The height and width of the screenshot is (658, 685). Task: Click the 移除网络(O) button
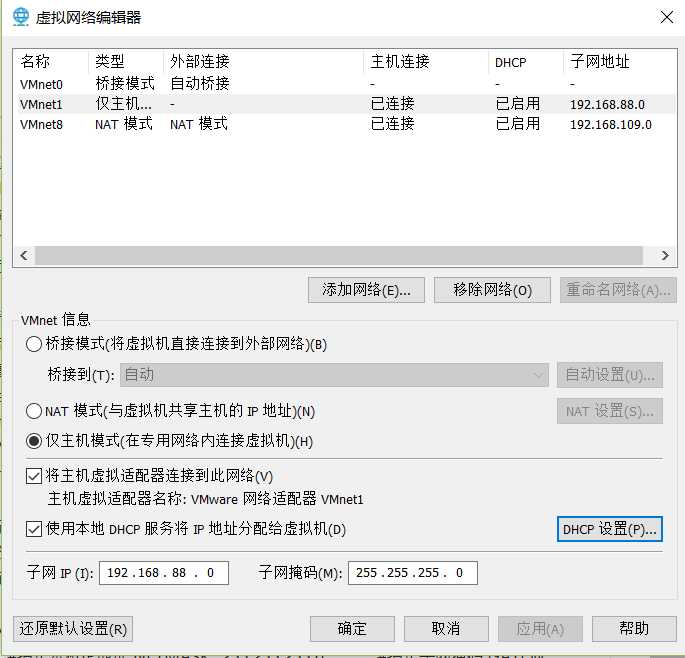492,290
